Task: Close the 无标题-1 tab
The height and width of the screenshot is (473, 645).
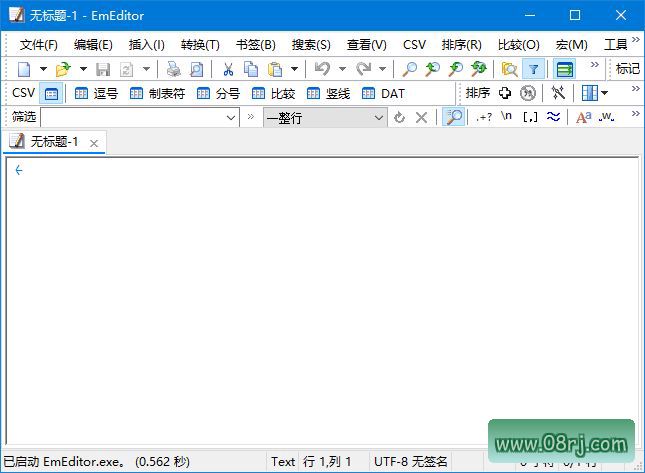Action: coord(94,143)
